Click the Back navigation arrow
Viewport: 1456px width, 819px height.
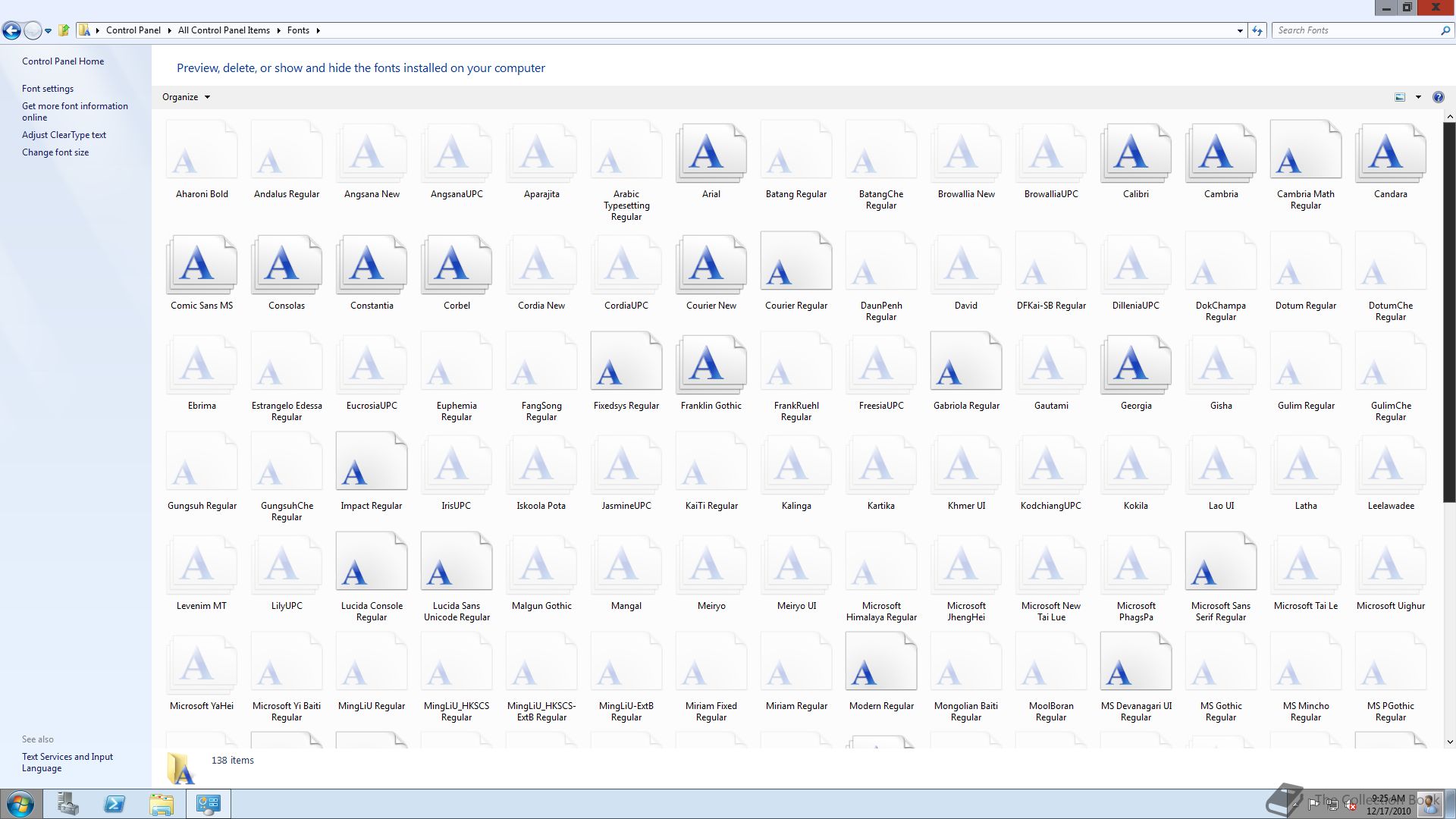tap(11, 30)
